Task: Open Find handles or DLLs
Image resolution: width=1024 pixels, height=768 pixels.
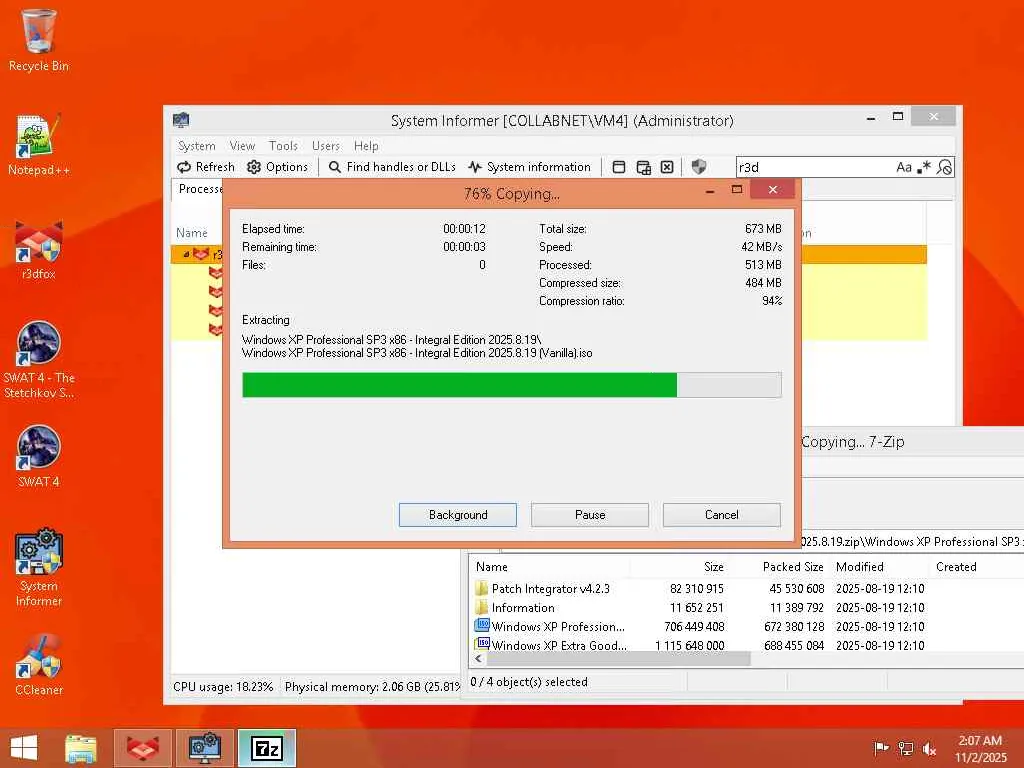Action: click(392, 167)
